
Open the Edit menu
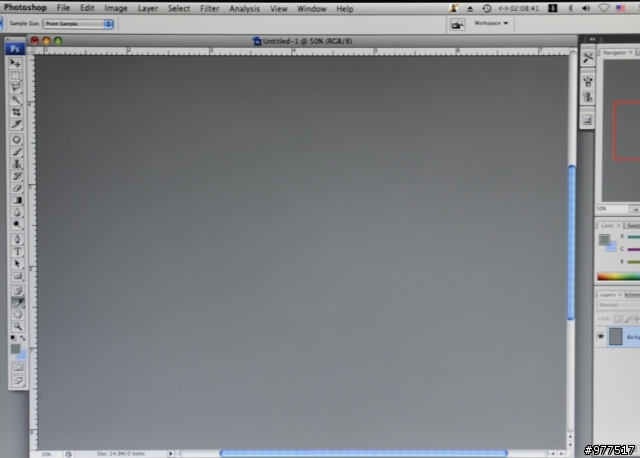(87, 8)
